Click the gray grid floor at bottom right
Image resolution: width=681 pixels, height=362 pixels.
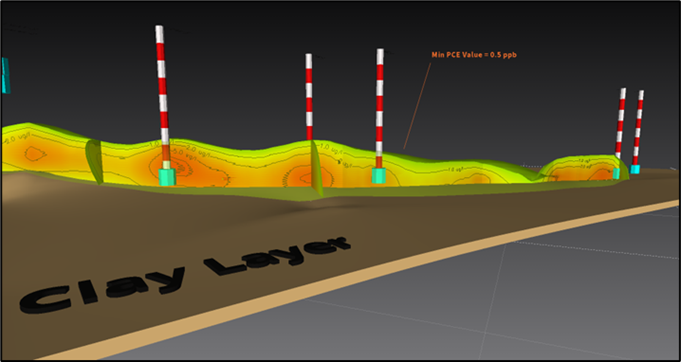point(543,304)
